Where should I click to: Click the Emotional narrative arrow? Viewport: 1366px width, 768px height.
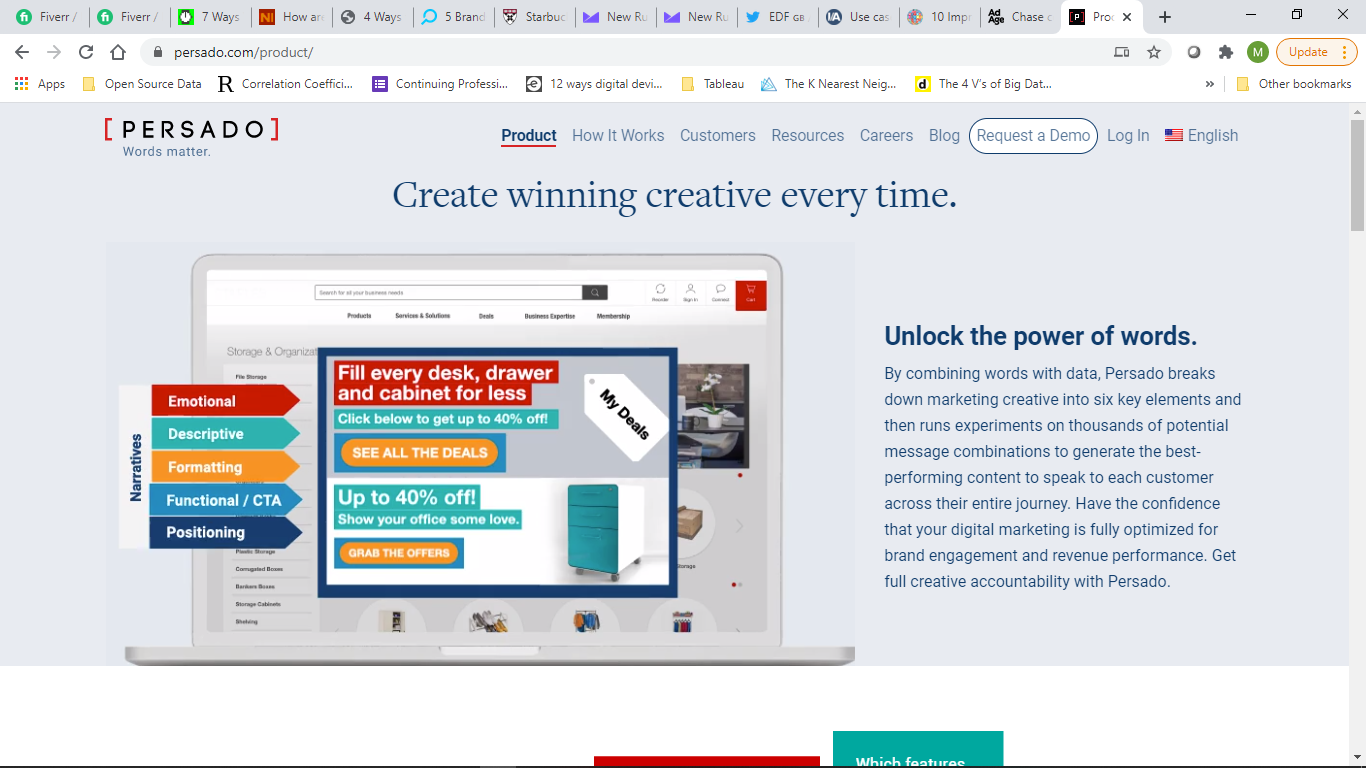[x=225, y=401]
